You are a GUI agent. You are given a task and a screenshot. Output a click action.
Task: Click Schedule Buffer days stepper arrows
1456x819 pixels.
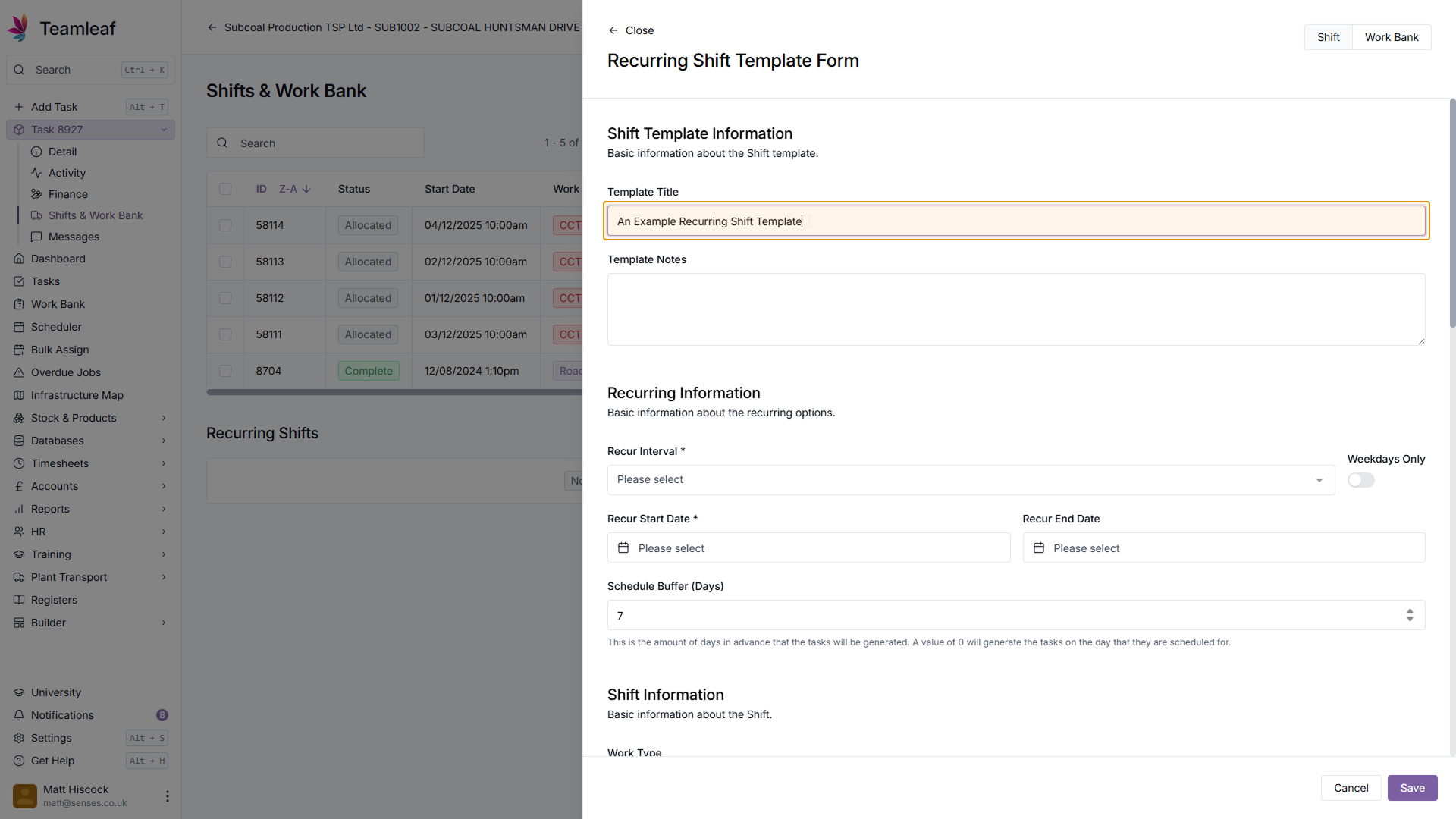(1410, 615)
